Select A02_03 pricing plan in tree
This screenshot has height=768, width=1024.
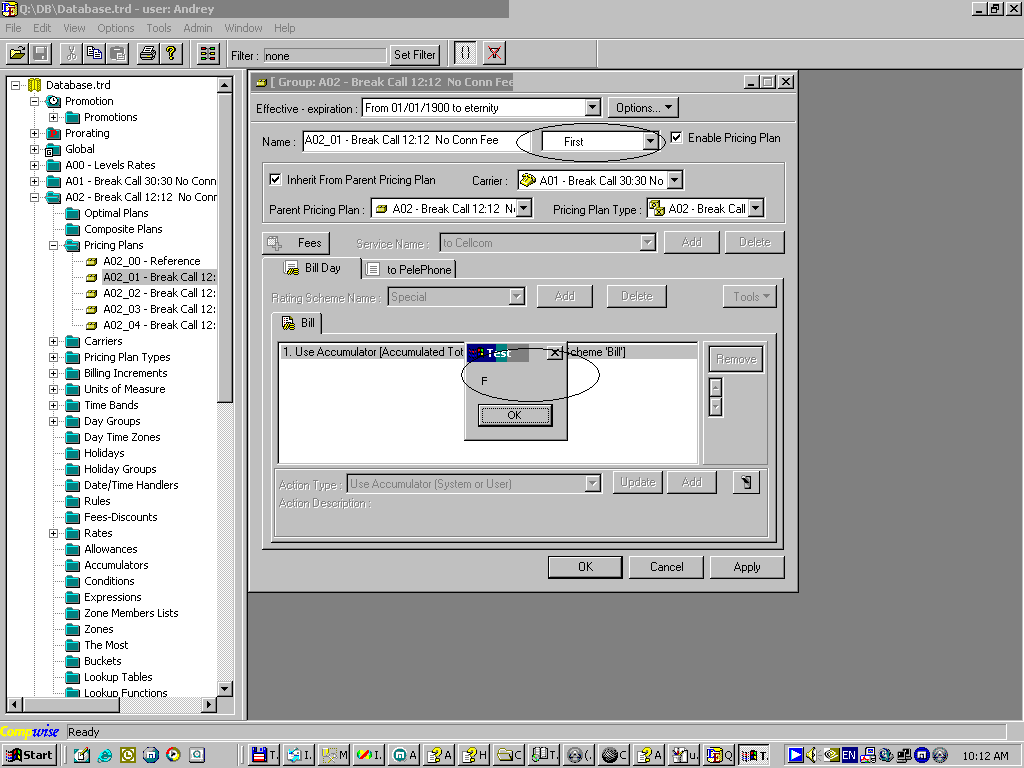point(158,309)
